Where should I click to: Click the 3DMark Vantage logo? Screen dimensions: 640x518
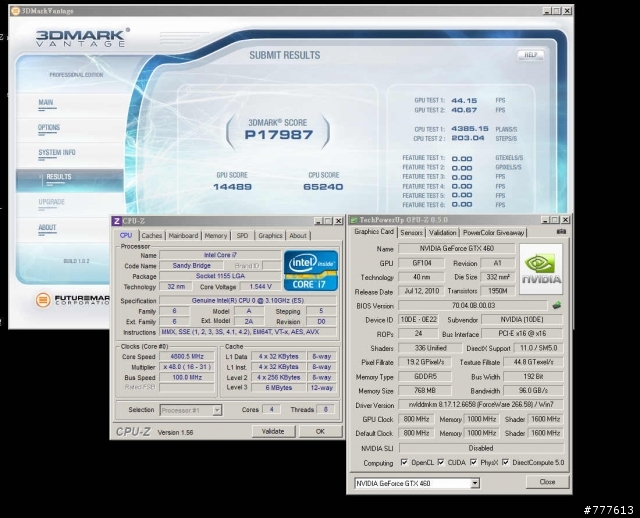tap(82, 37)
